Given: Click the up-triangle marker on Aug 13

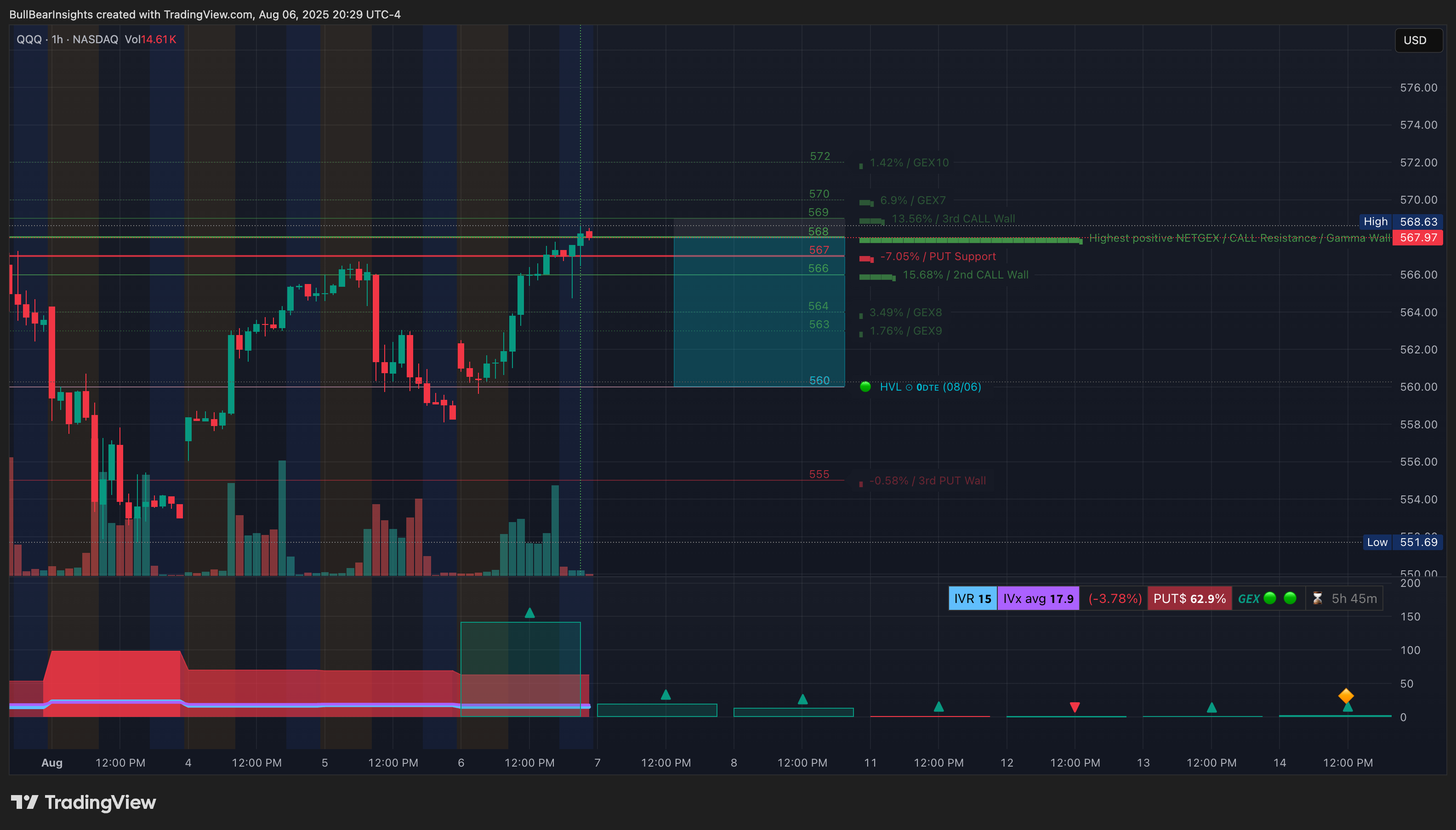Looking at the screenshot, I should tap(1211, 707).
